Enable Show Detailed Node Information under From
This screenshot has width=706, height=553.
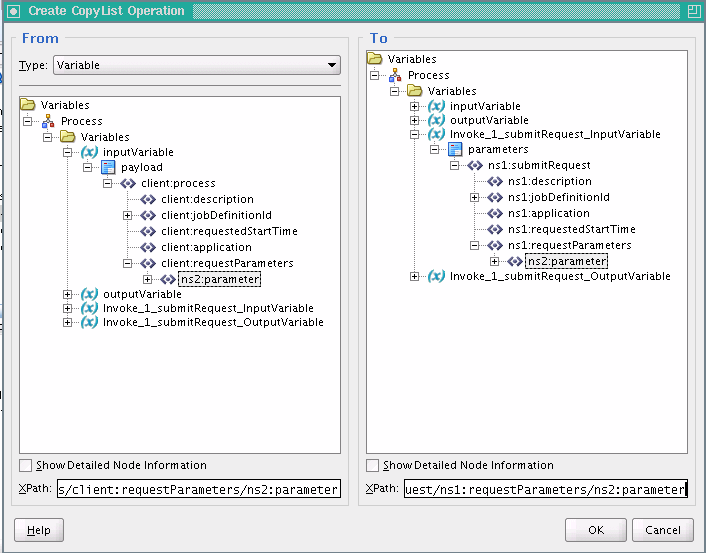click(26, 465)
